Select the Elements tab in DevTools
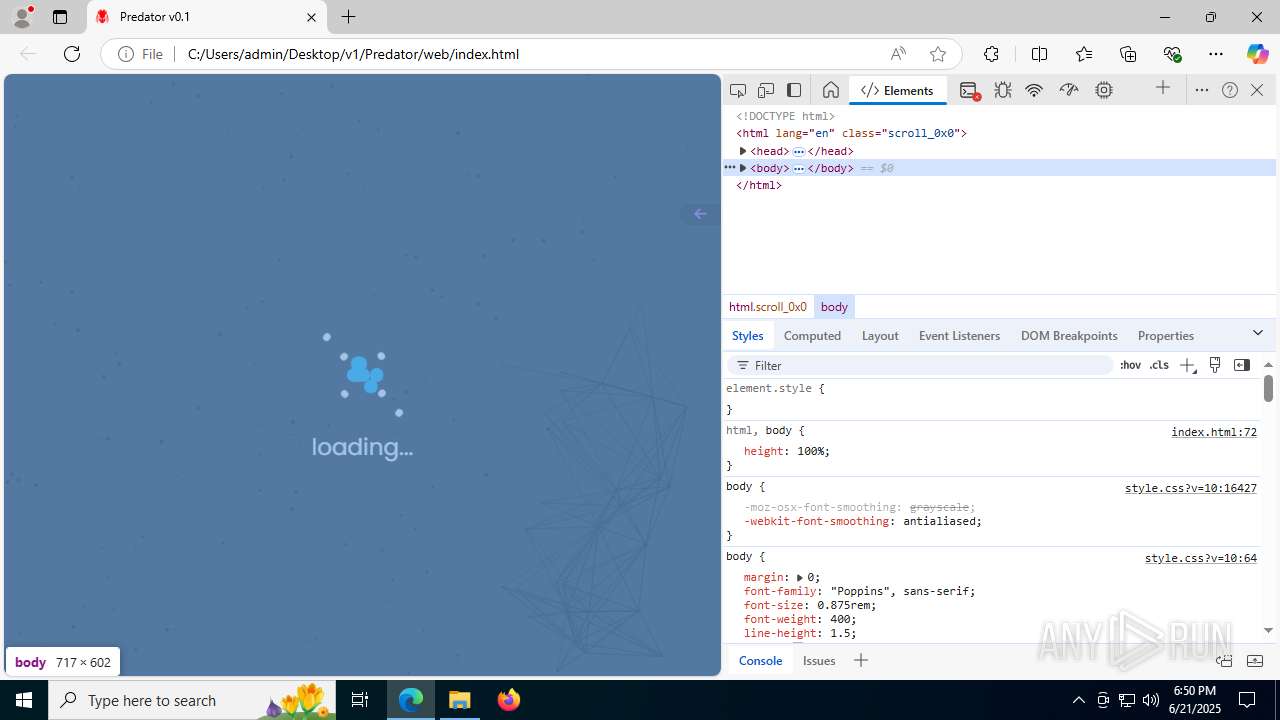Viewport: 1280px width, 720px height. pos(897,90)
